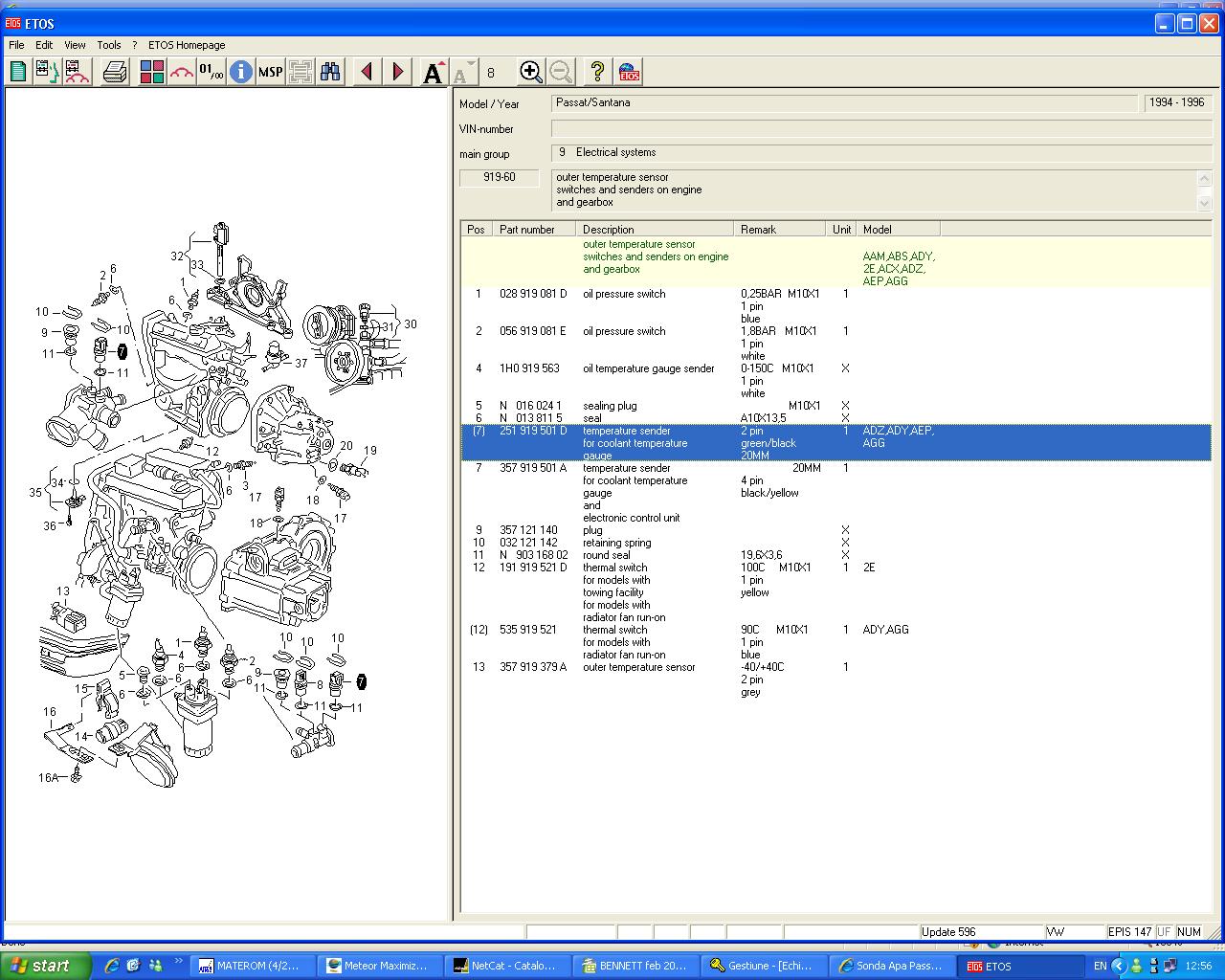Image resolution: width=1225 pixels, height=980 pixels.
Task: Click the four colored squares icon
Action: pyautogui.click(x=151, y=72)
